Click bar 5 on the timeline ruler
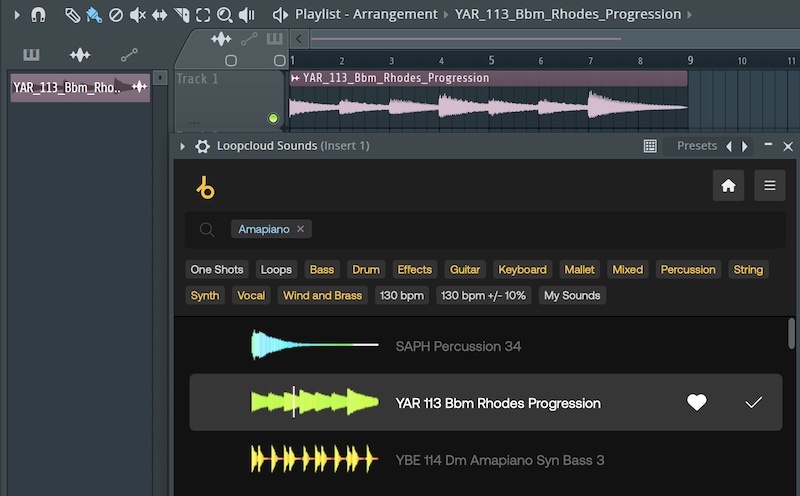Image resolution: width=800 pixels, height=496 pixels. [491, 61]
